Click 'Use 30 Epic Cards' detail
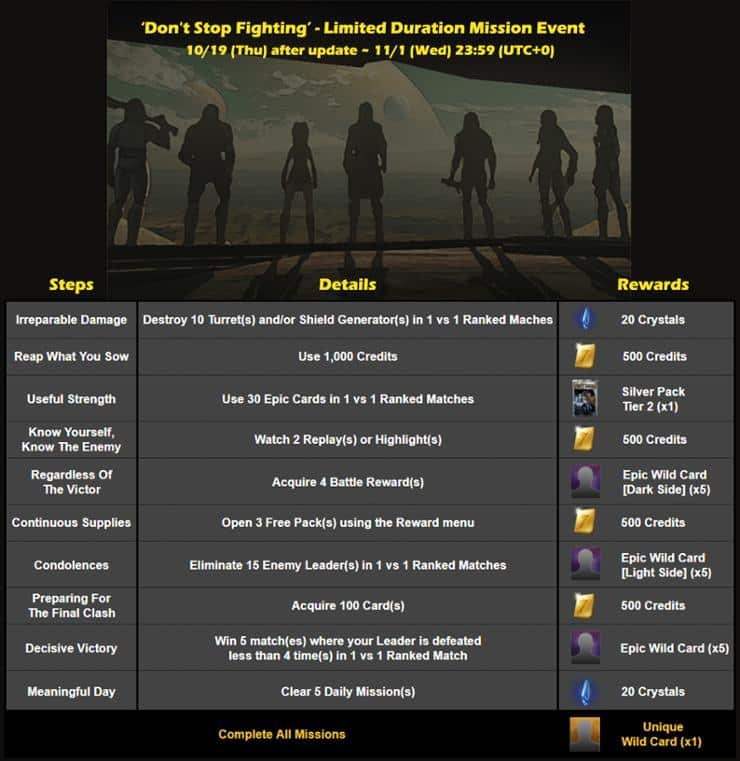Image resolution: width=740 pixels, height=761 pixels. [347, 399]
